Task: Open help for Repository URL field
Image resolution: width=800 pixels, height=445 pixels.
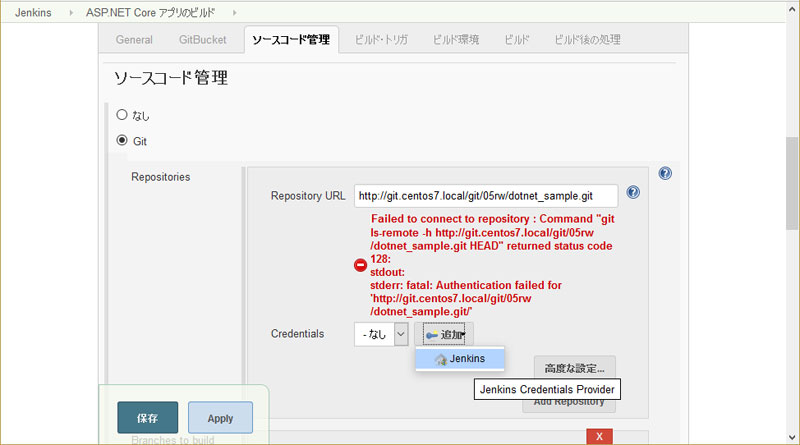Action: point(633,192)
